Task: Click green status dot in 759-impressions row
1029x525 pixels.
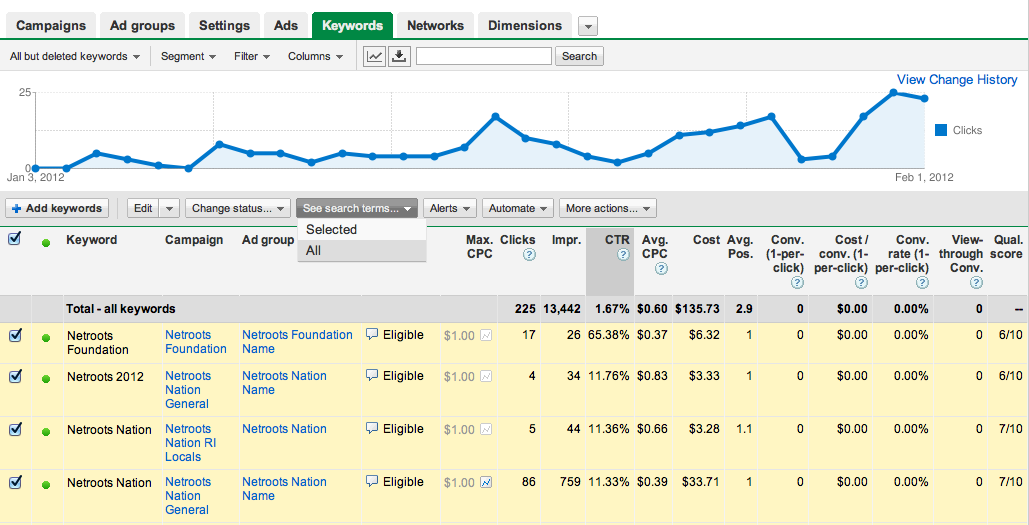Action: 46,485
